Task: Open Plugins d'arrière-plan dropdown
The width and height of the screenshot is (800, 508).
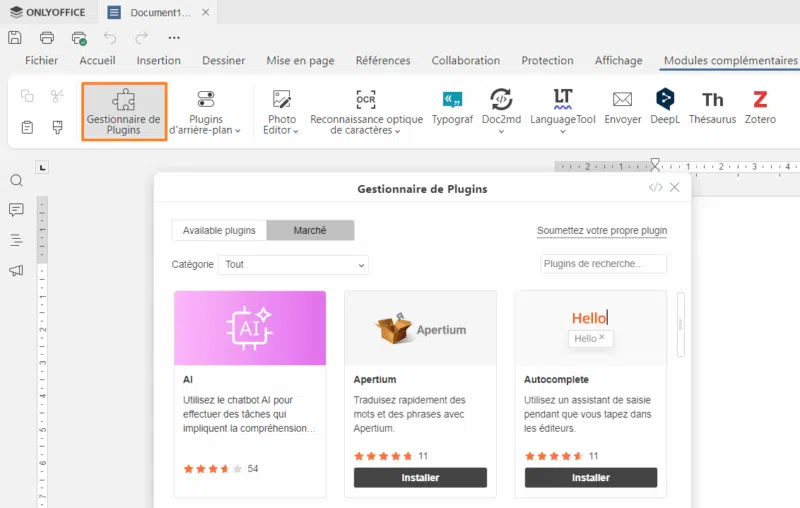Action: tap(205, 111)
